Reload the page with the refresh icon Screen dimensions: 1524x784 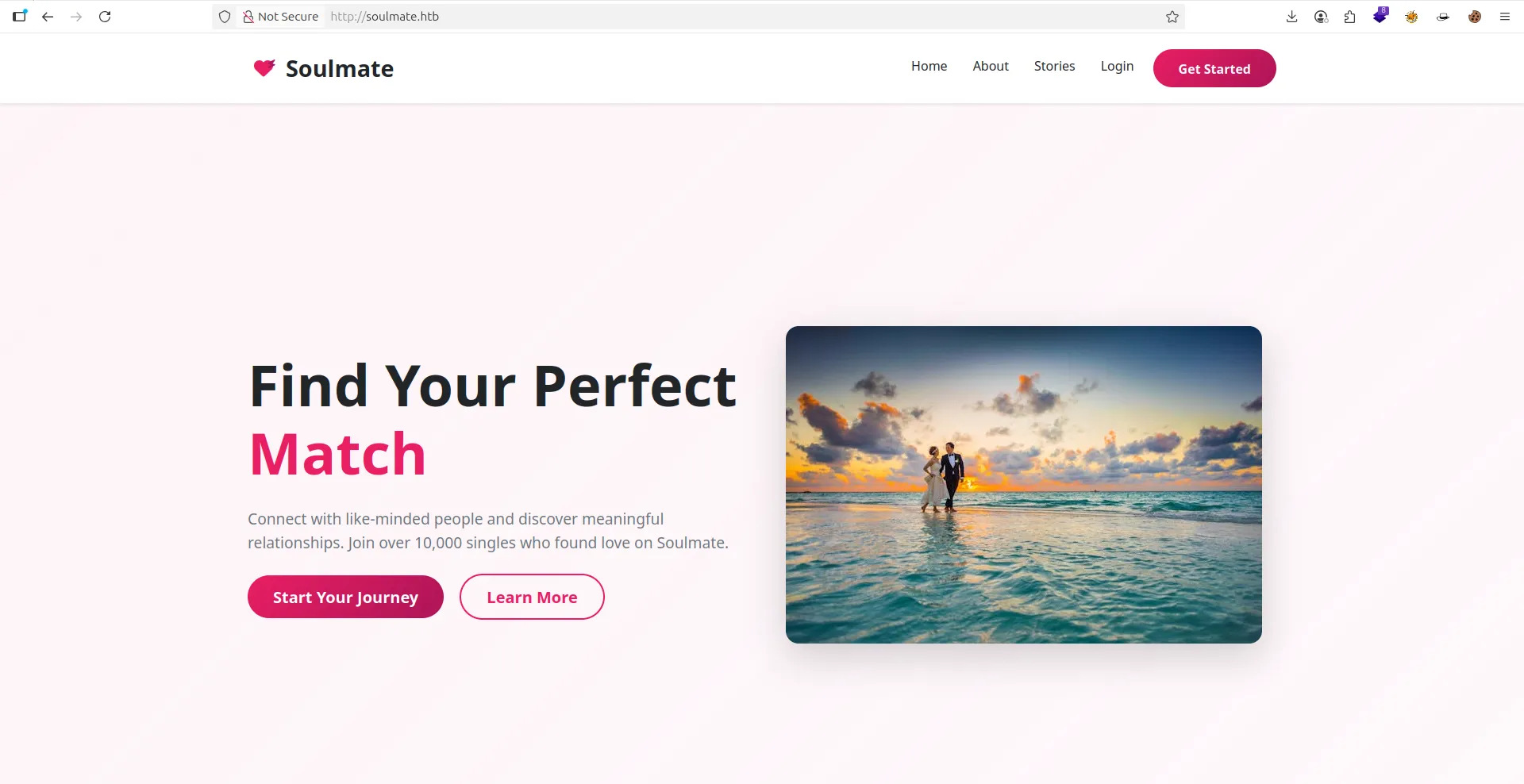(x=105, y=17)
